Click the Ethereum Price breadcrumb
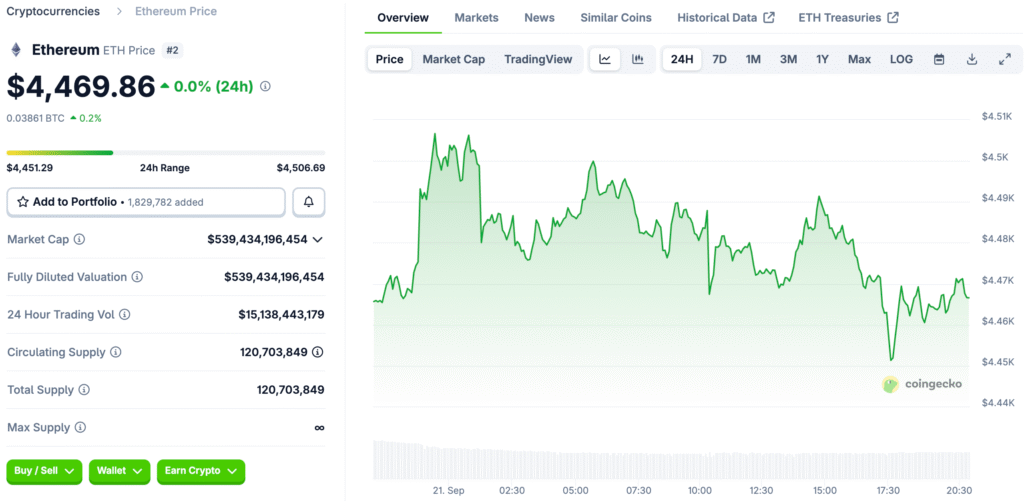 (x=176, y=11)
